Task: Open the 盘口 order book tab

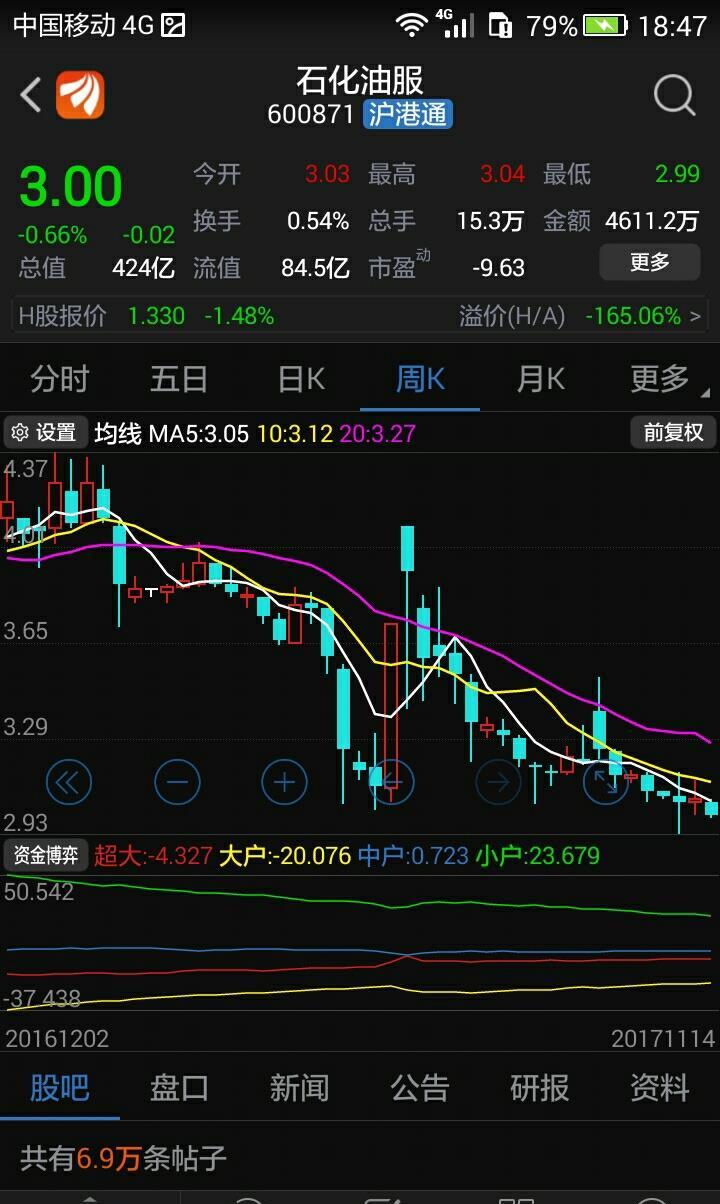Action: [x=180, y=1087]
